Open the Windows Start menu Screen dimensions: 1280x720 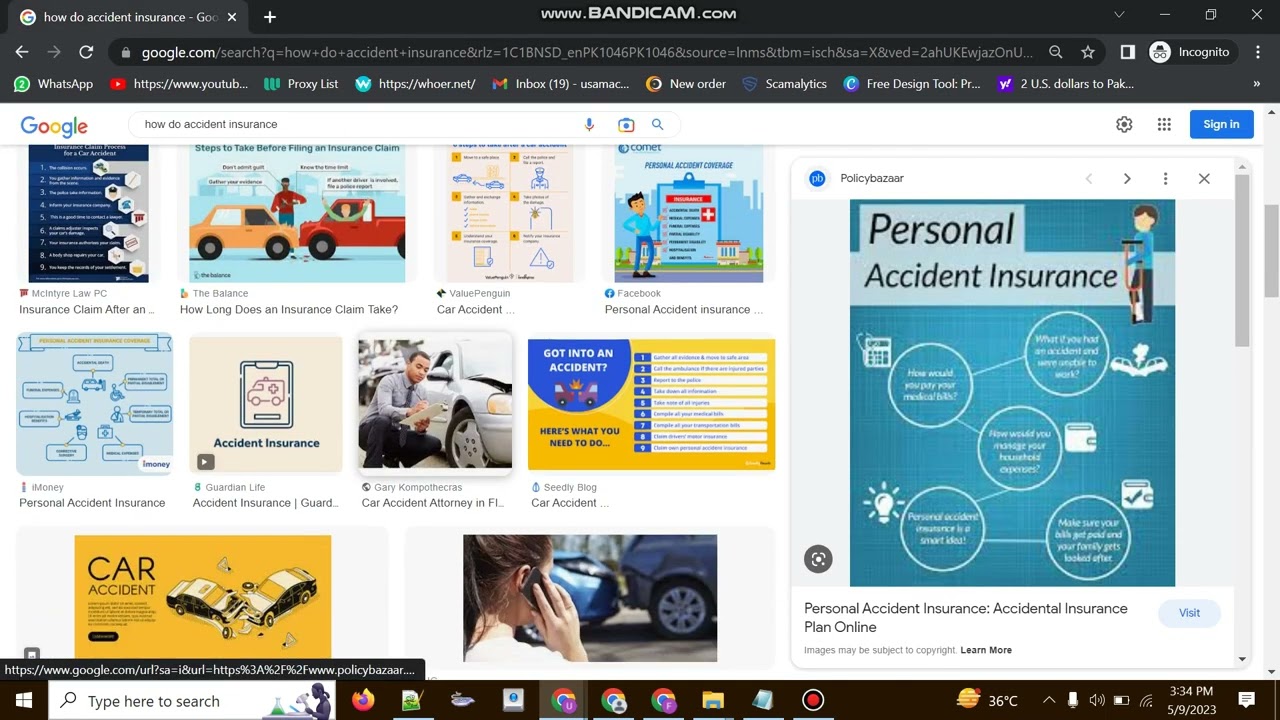[24, 700]
